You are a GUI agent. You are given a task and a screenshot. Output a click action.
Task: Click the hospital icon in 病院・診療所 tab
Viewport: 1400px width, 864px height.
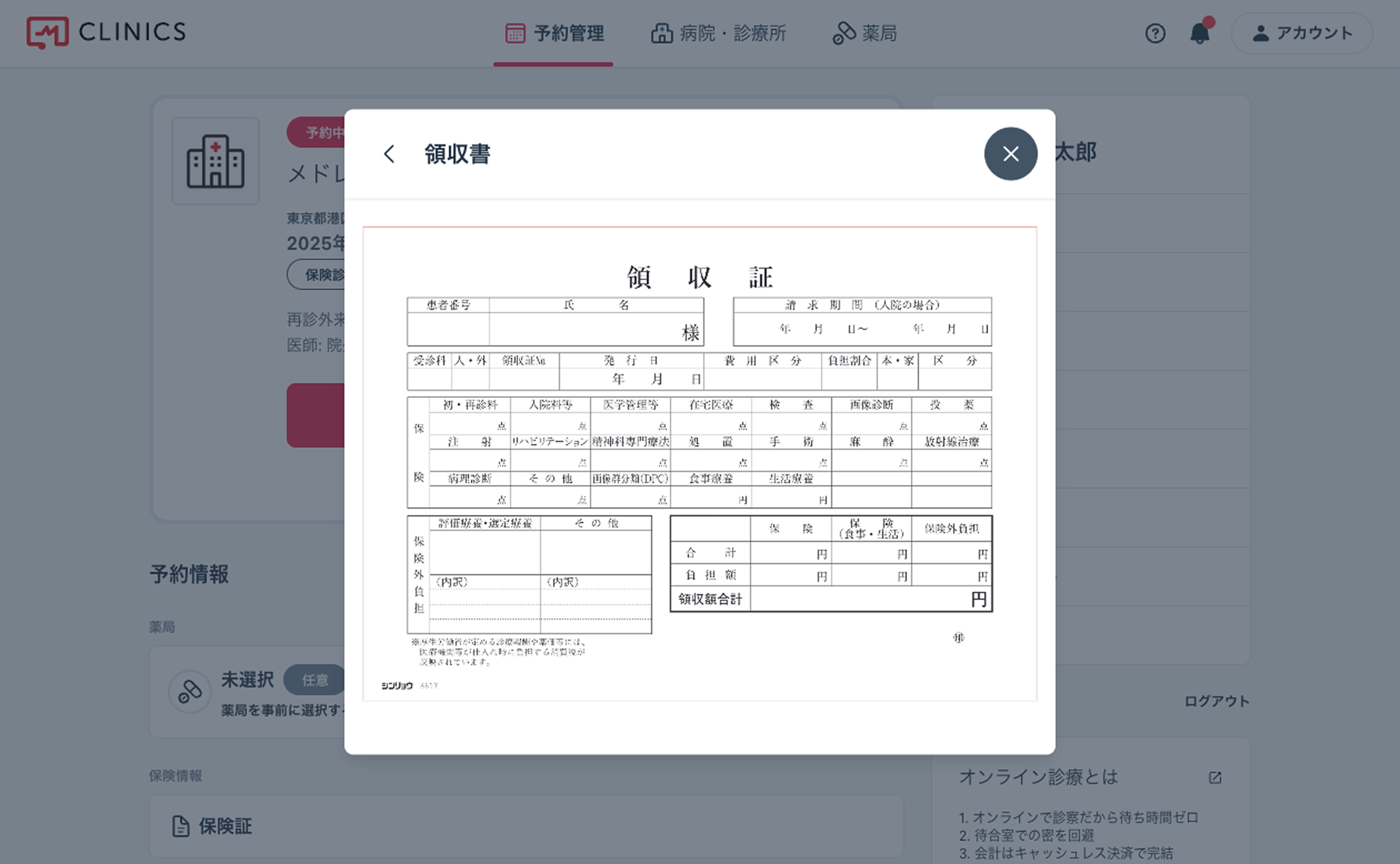(x=662, y=33)
